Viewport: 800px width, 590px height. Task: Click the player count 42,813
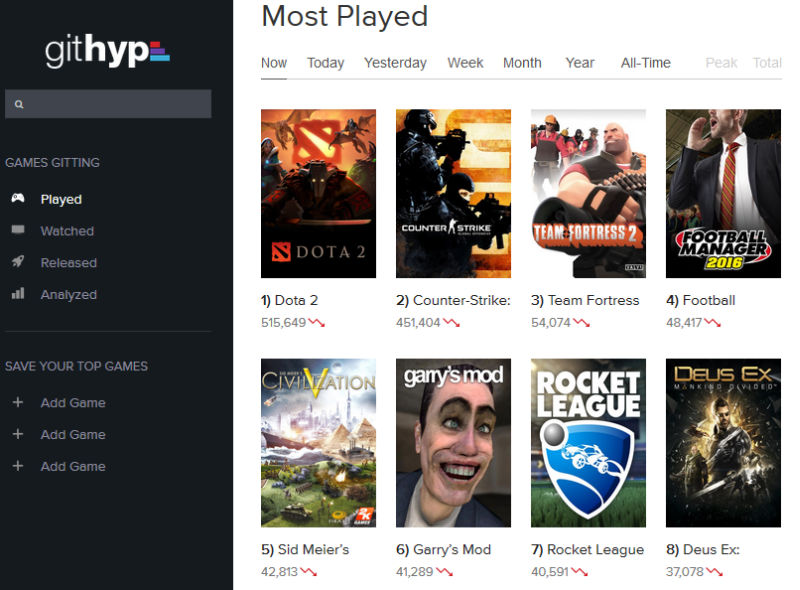click(x=280, y=572)
